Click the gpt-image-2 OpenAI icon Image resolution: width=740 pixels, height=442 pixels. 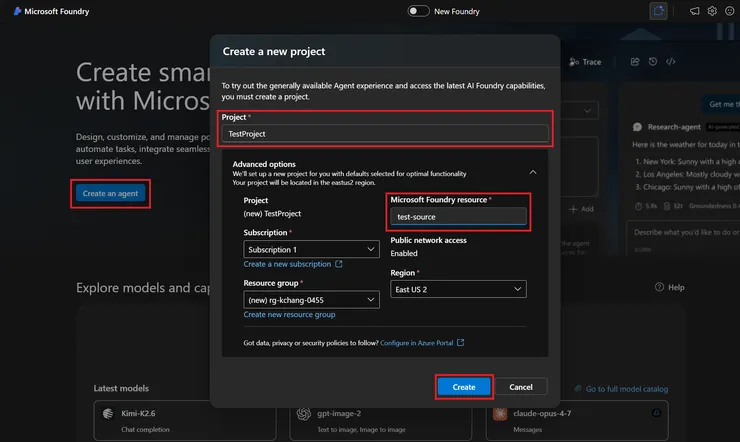[x=303, y=414]
